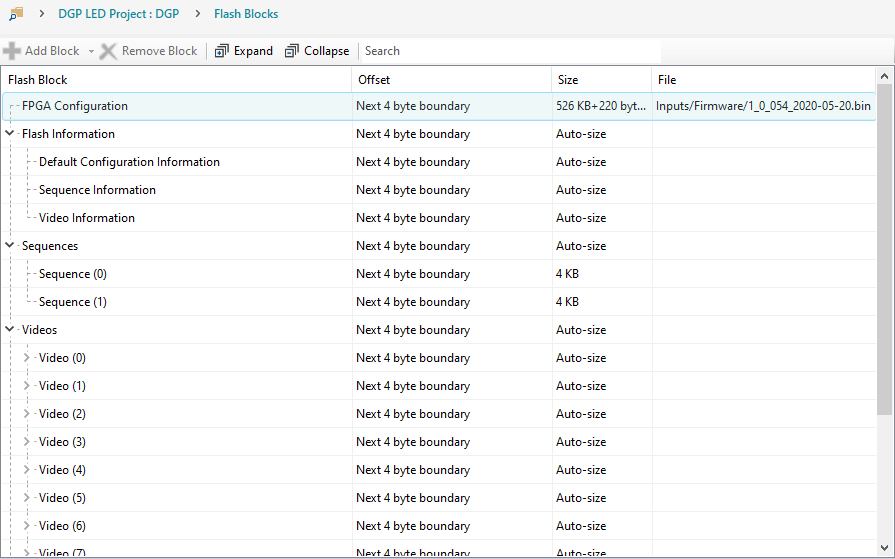Click the Add Block plus icon

(12, 51)
